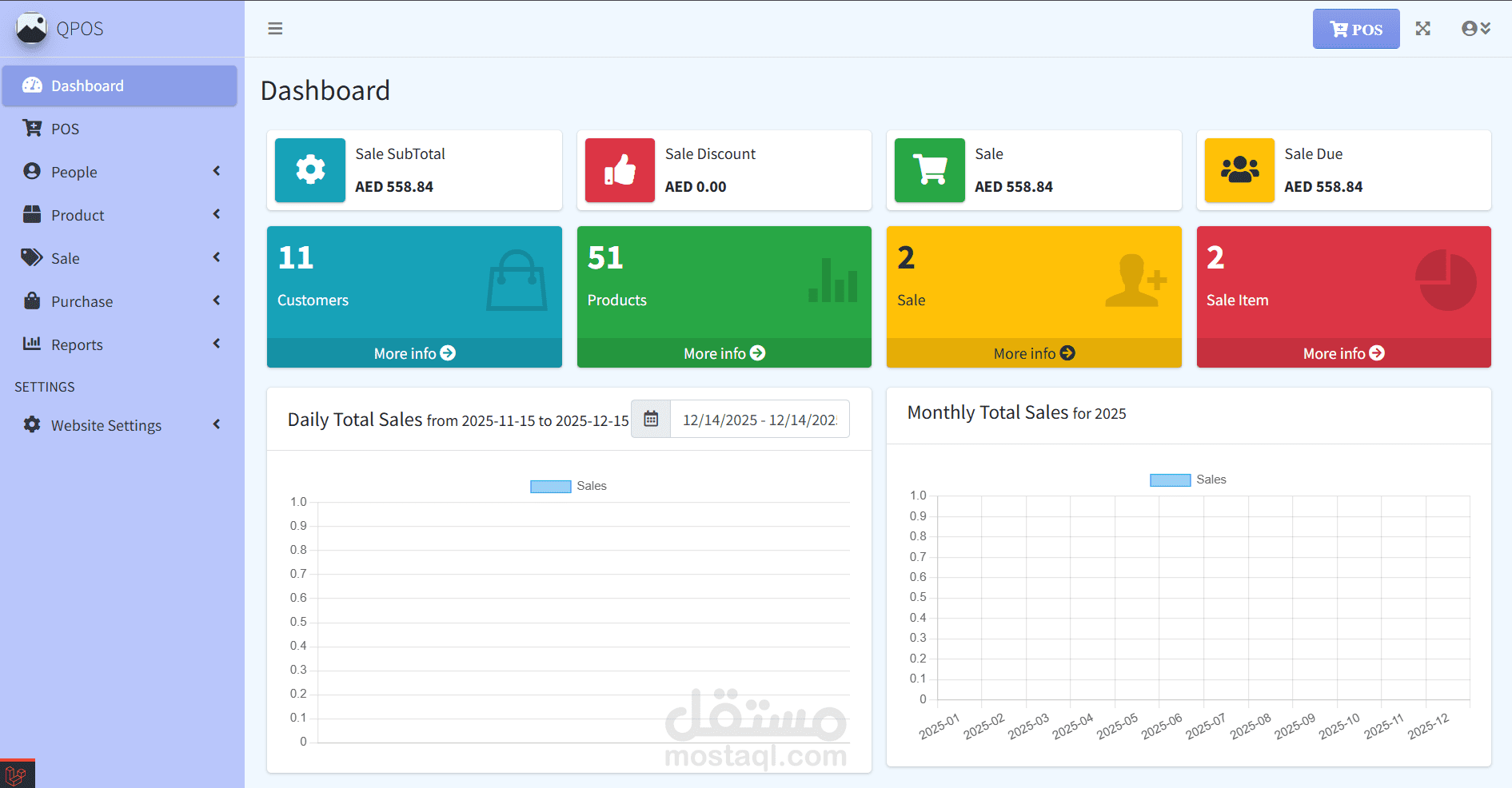Viewport: 1512px width, 788px height.
Task: Expand the People submenu chevron
Action: (217, 171)
